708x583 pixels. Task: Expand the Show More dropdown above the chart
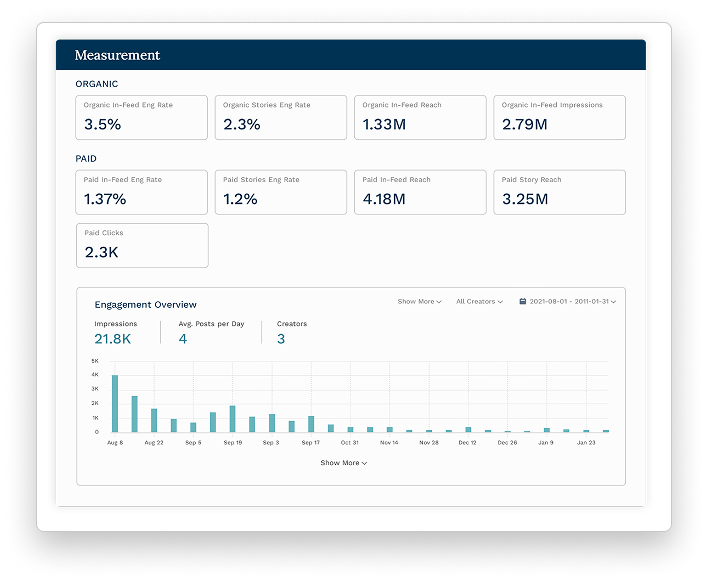click(419, 301)
